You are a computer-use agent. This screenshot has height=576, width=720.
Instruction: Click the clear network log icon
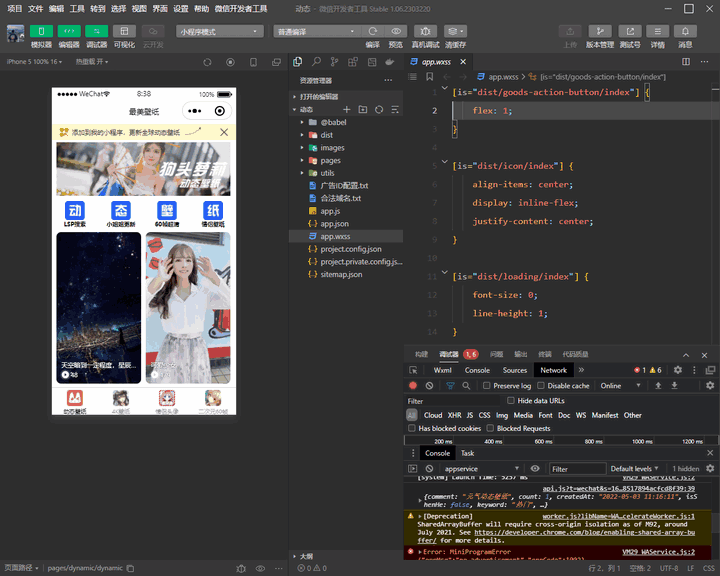coord(429,385)
